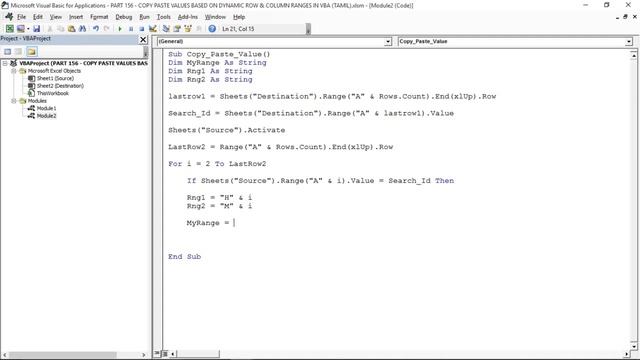Viewport: 640px width, 360px height.
Task: Open the Help menu
Action: [239, 17]
